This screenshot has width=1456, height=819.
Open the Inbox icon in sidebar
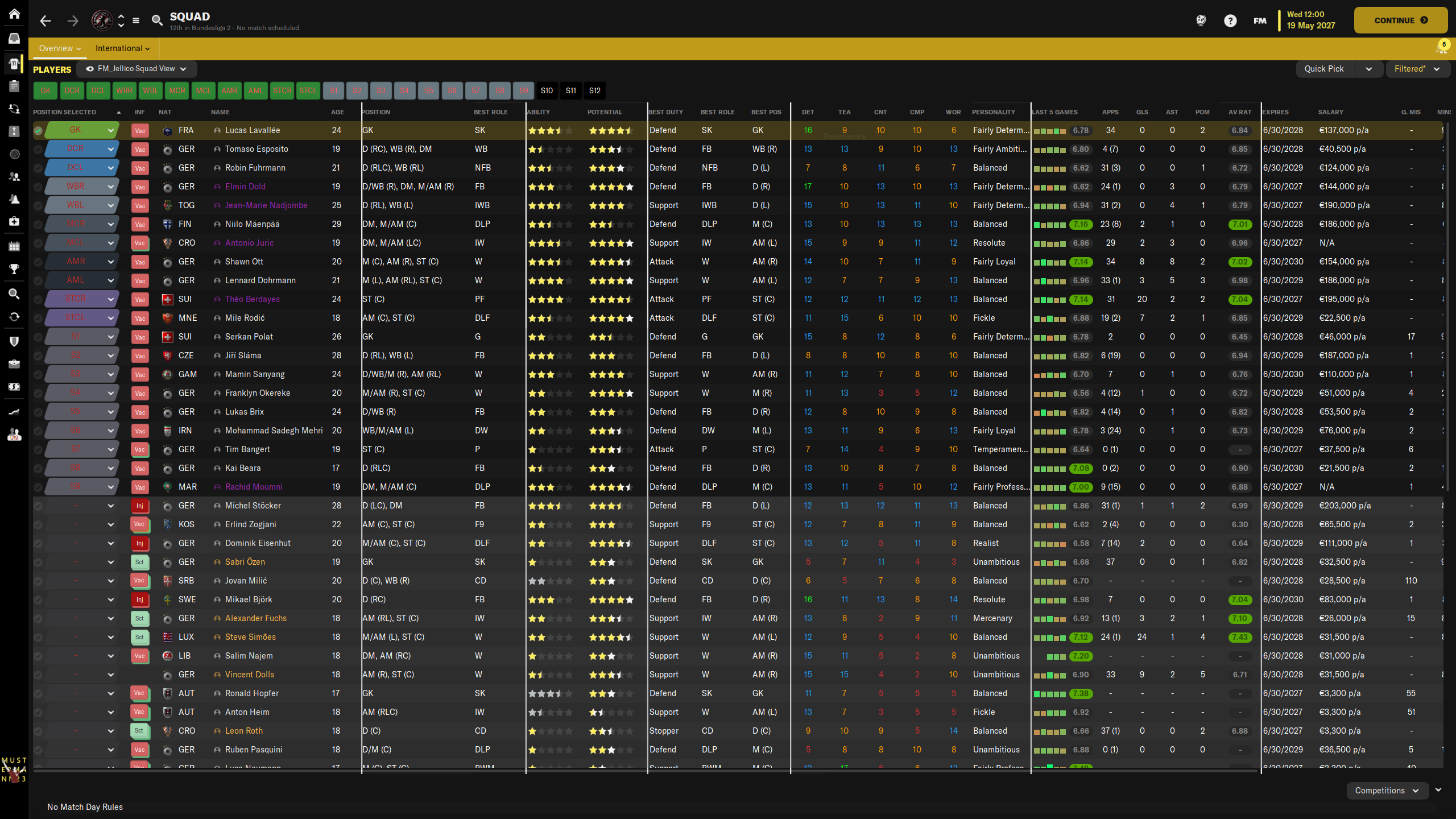coord(14,38)
